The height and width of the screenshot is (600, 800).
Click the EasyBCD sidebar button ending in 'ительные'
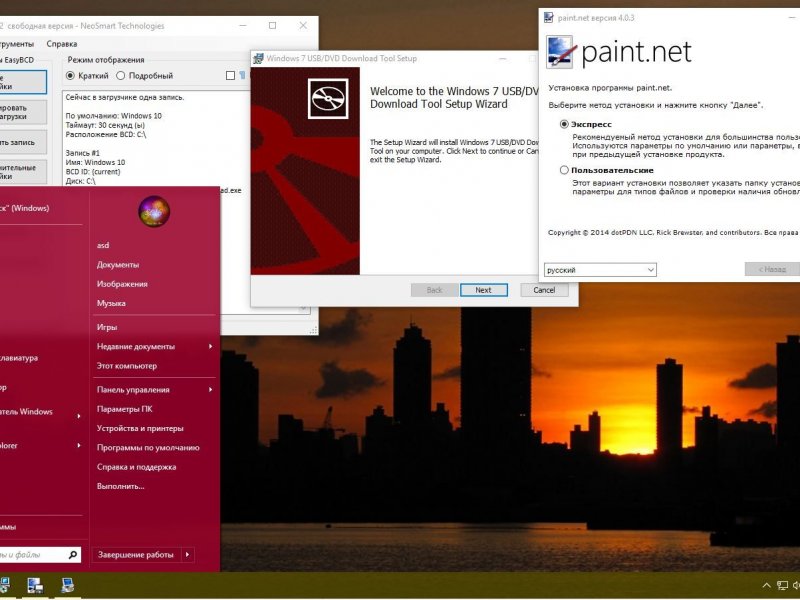[x=22, y=172]
